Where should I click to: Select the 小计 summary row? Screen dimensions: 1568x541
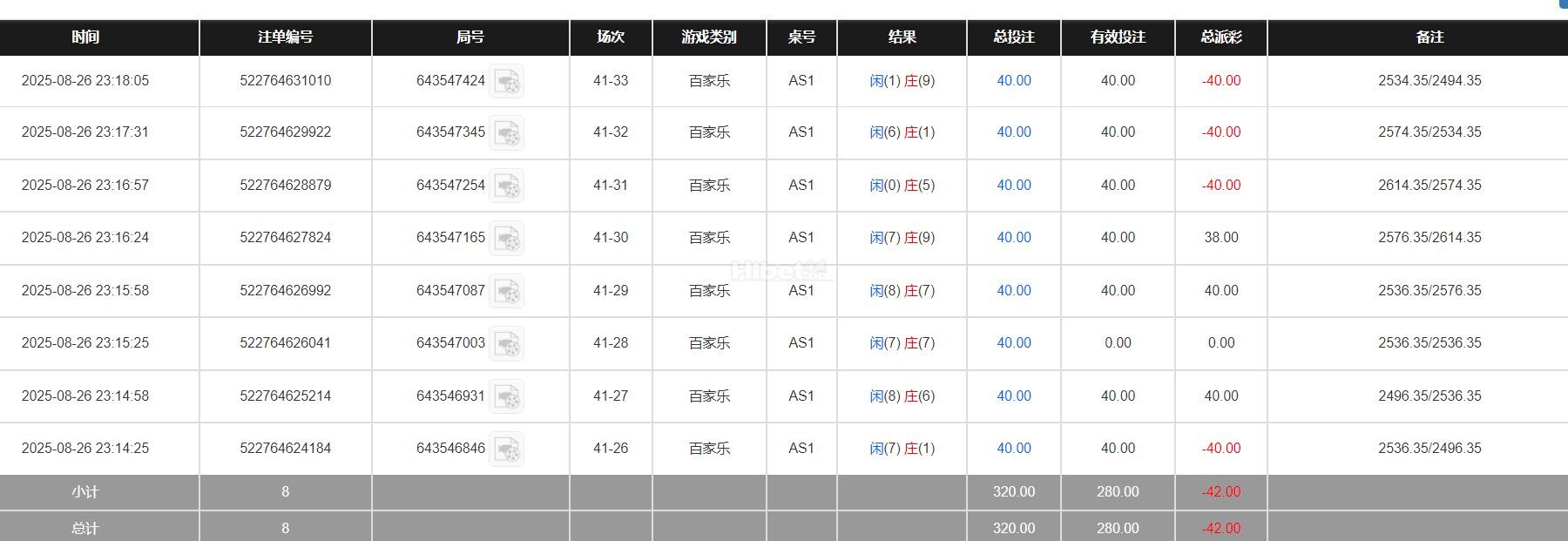click(x=83, y=491)
